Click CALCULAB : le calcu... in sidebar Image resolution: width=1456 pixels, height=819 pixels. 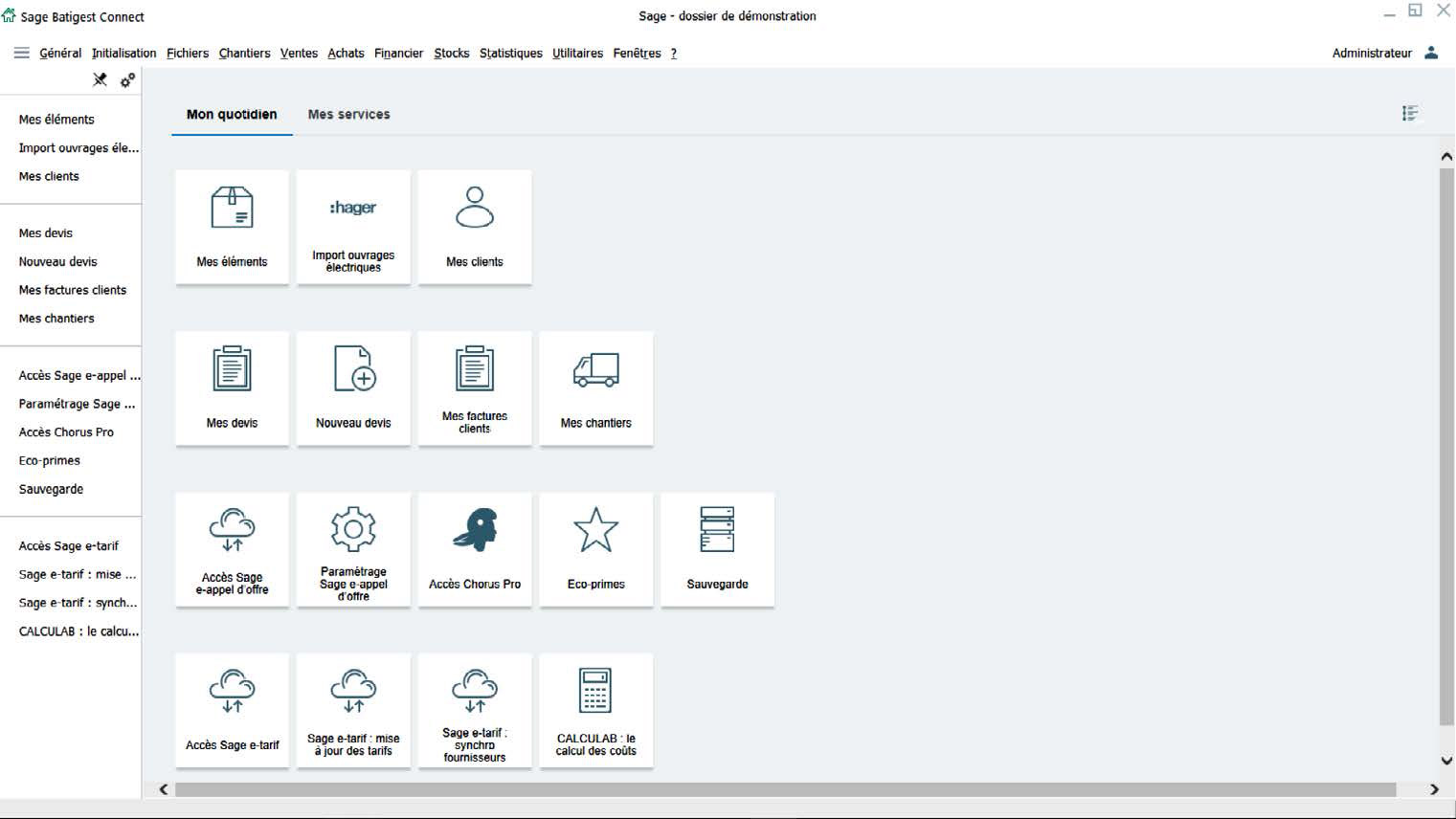pos(78,631)
